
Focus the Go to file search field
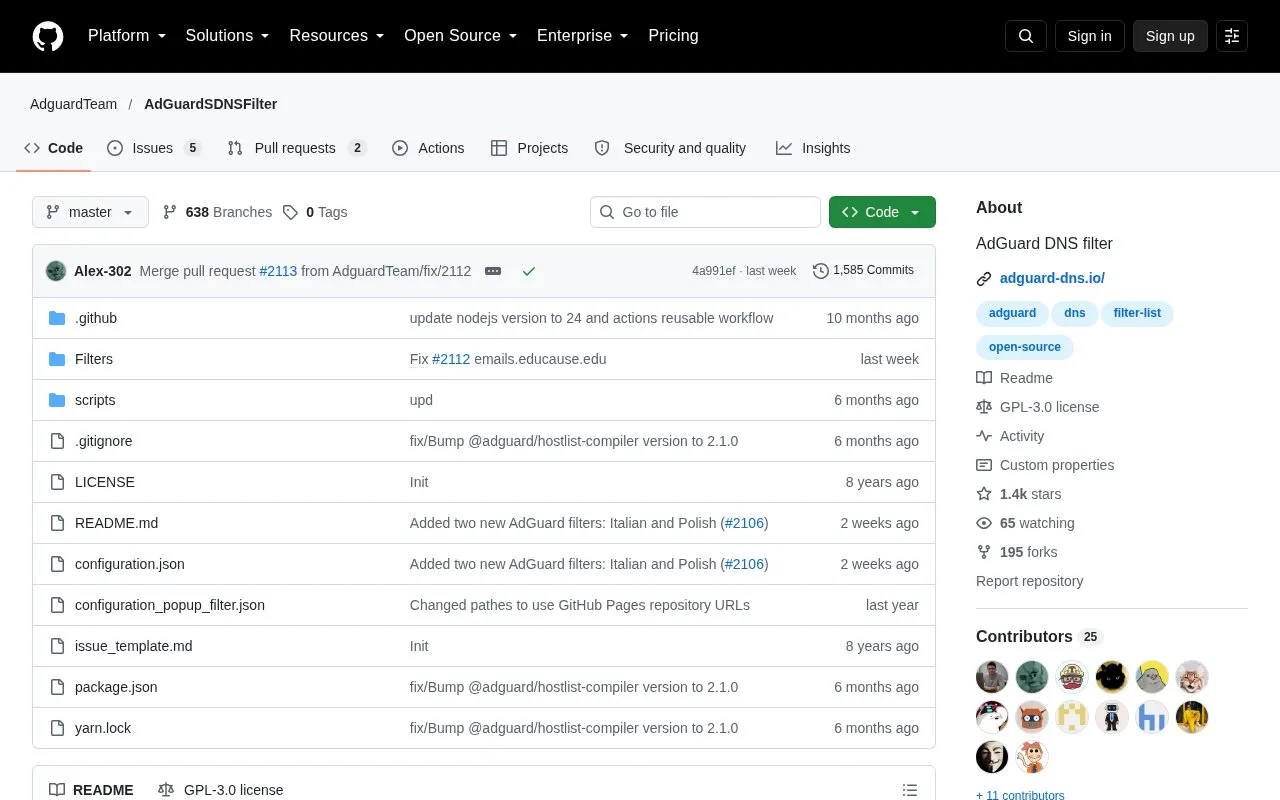click(x=705, y=212)
